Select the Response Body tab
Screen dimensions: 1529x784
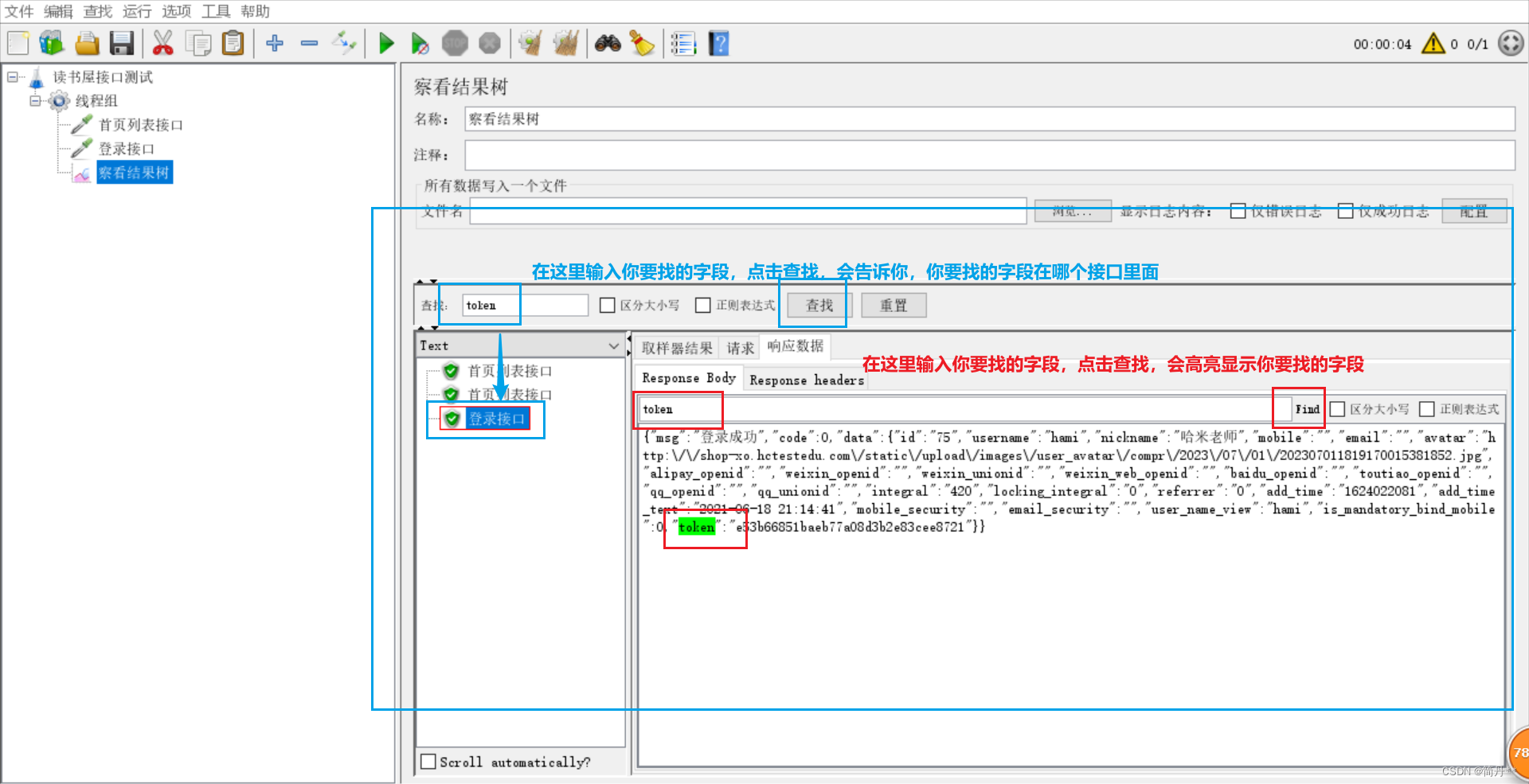pyautogui.click(x=689, y=378)
